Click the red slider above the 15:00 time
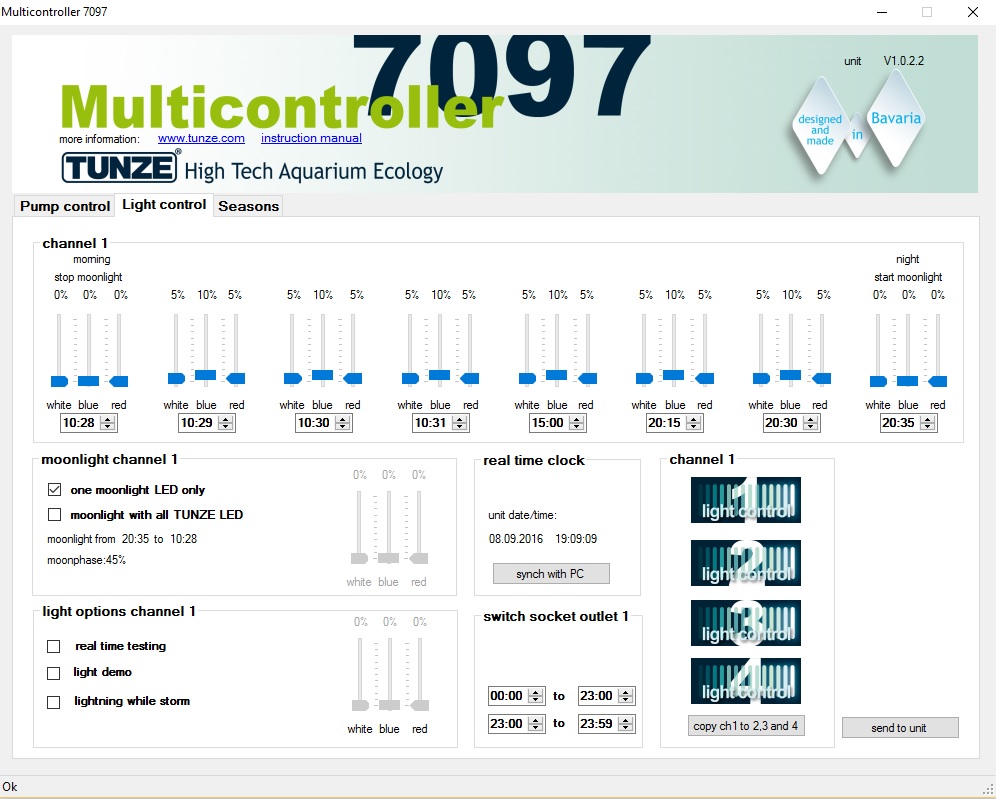 [588, 379]
